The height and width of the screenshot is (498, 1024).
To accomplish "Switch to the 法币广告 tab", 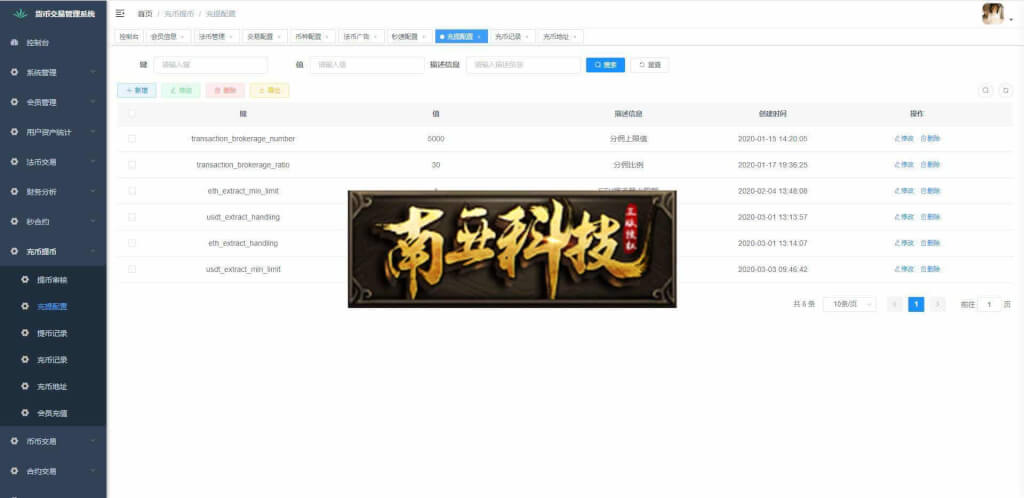I will [360, 37].
